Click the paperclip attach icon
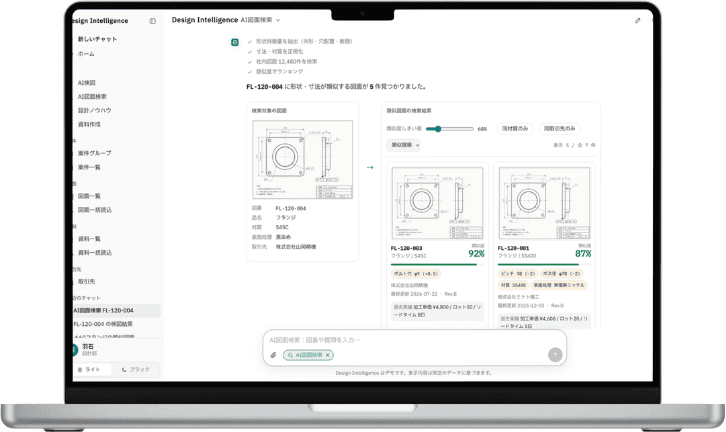The height and width of the screenshot is (432, 726). click(273, 355)
